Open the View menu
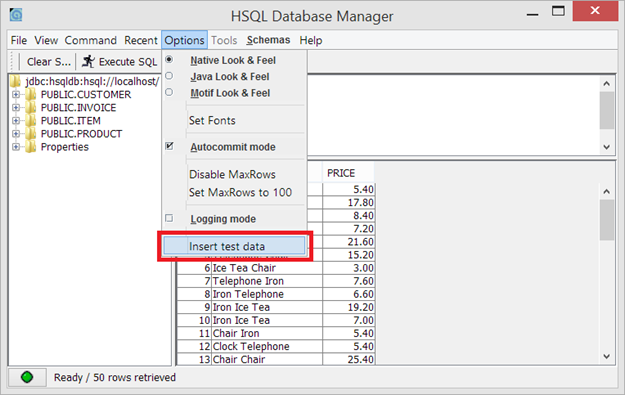 (x=46, y=40)
